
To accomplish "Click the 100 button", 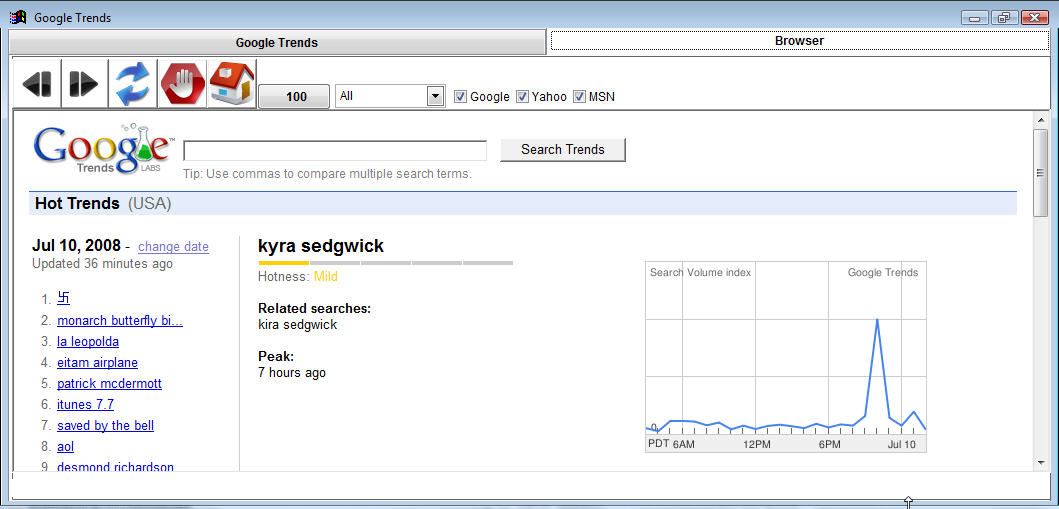I will (296, 97).
